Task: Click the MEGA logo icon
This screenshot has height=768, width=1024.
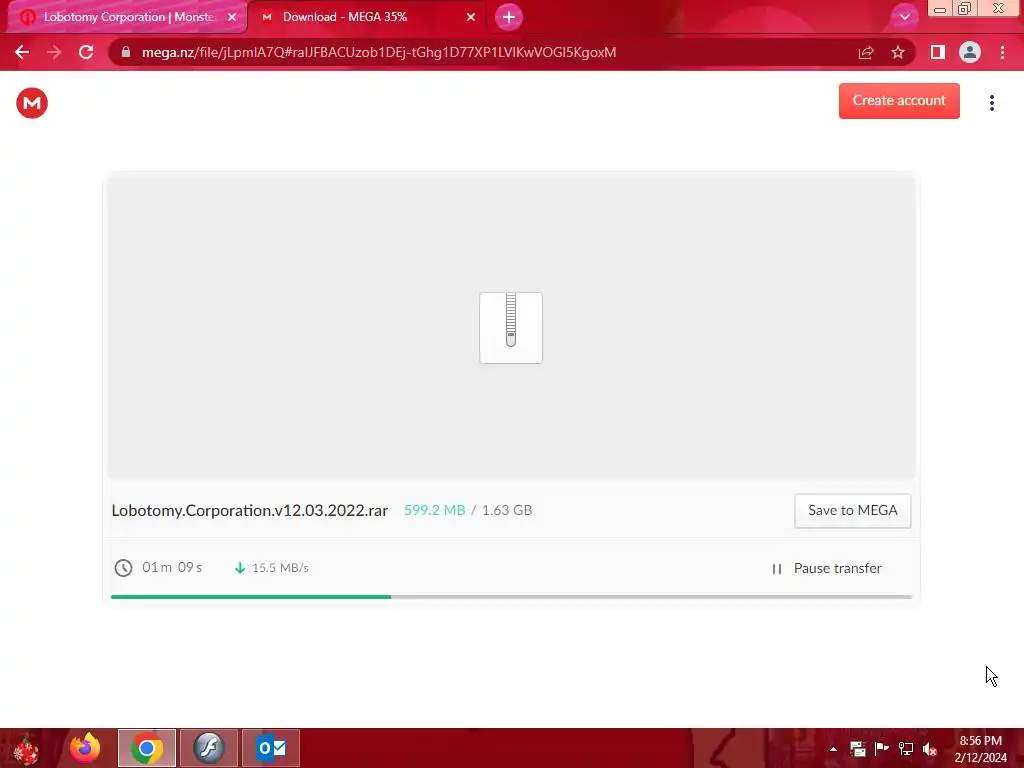Action: click(x=32, y=103)
